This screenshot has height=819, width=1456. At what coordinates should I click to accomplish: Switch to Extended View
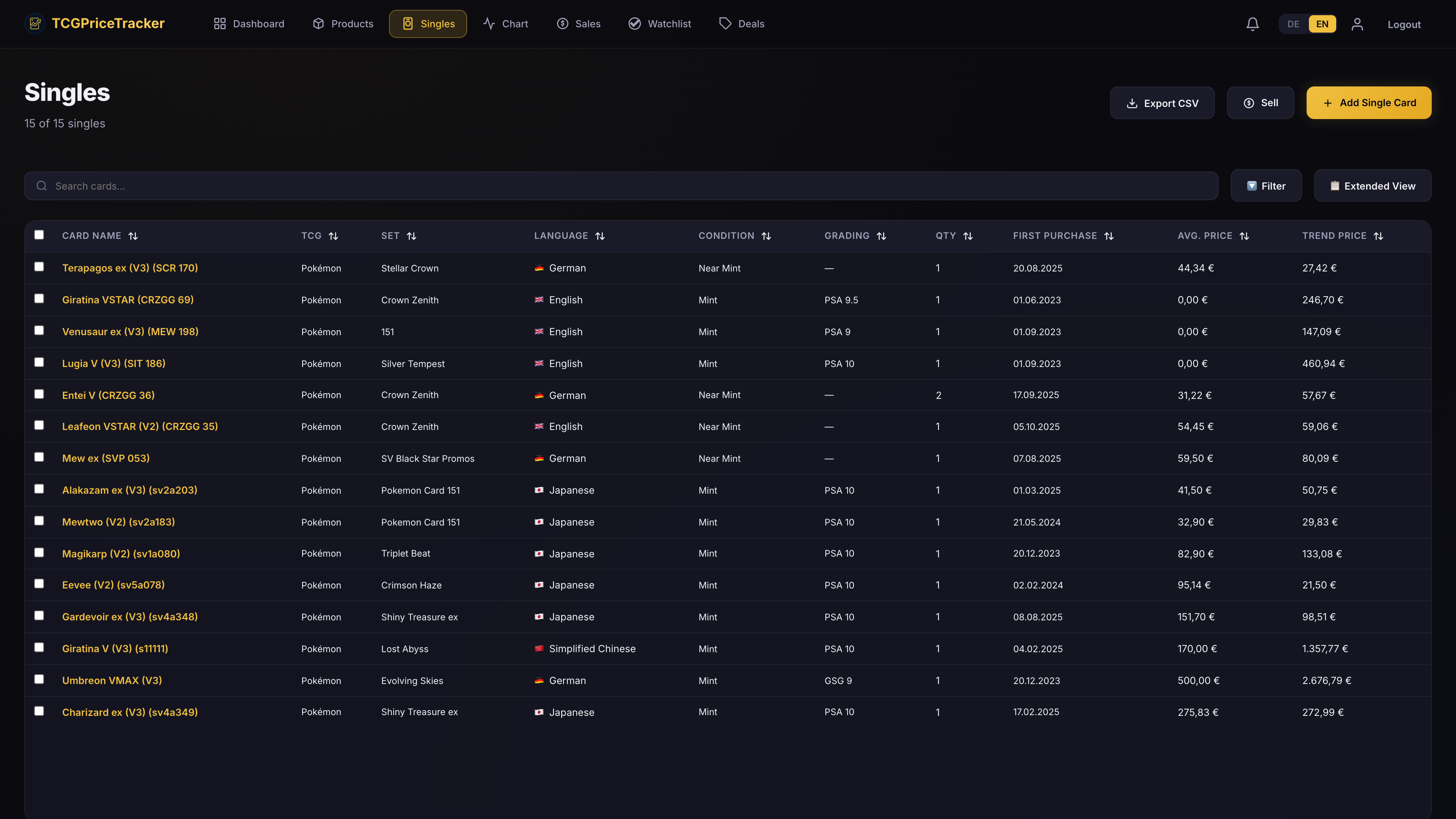1372,185
